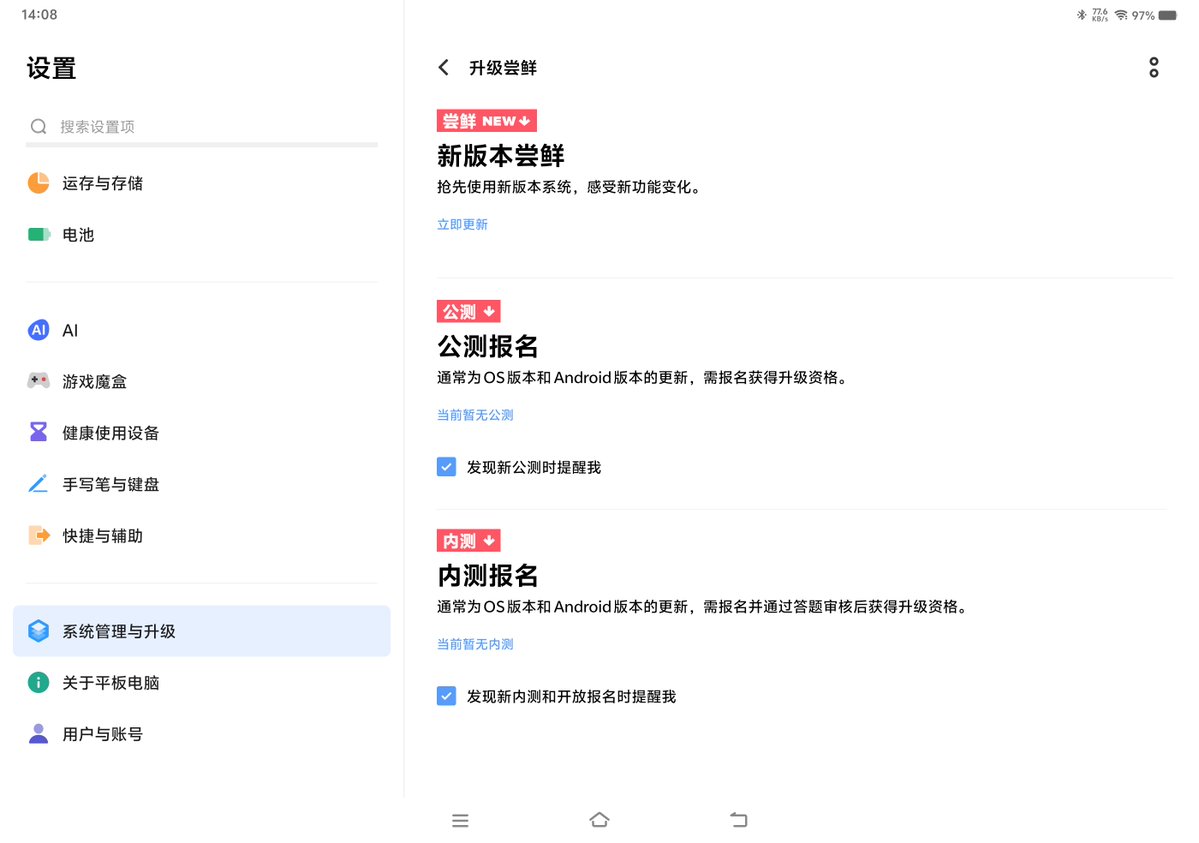Click the 内测报名 heading
1199x843 pixels.
coord(488,575)
